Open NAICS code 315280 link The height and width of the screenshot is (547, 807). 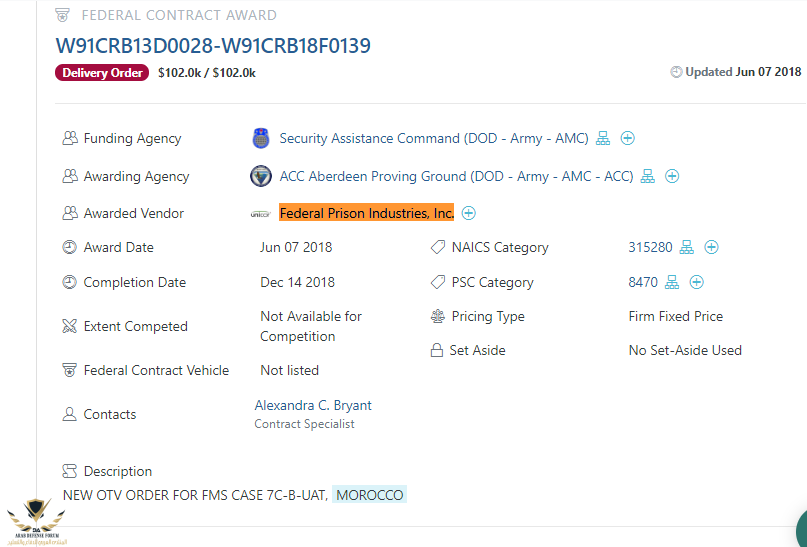coord(650,248)
